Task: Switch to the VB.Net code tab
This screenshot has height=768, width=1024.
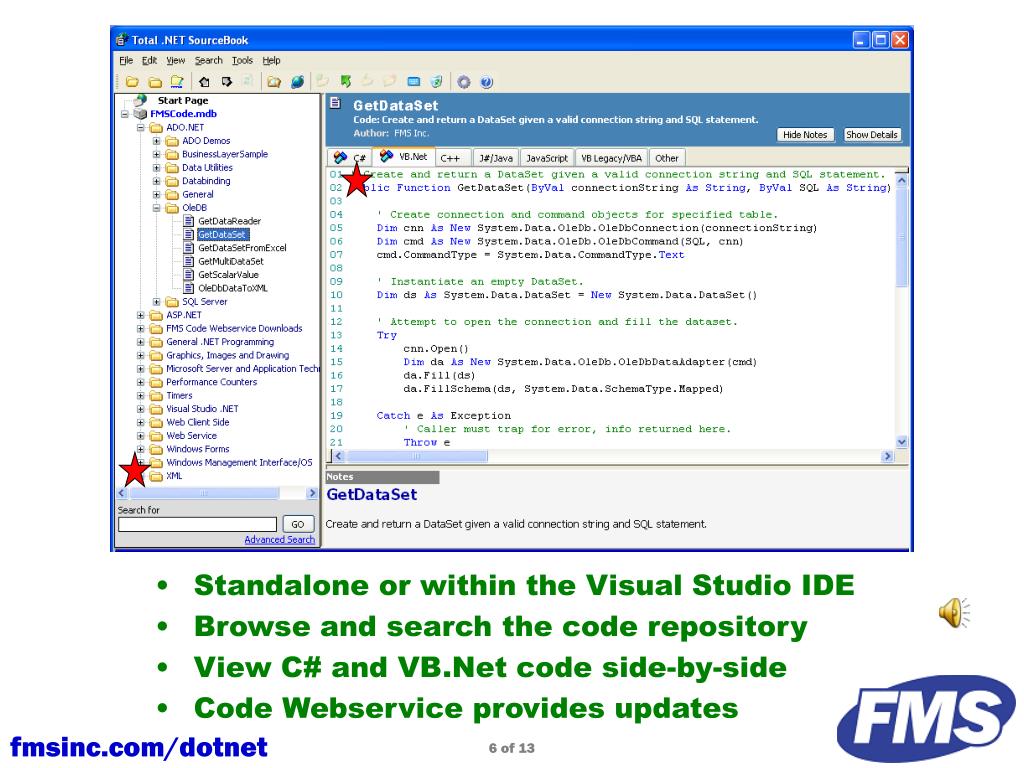Action: pyautogui.click(x=404, y=157)
